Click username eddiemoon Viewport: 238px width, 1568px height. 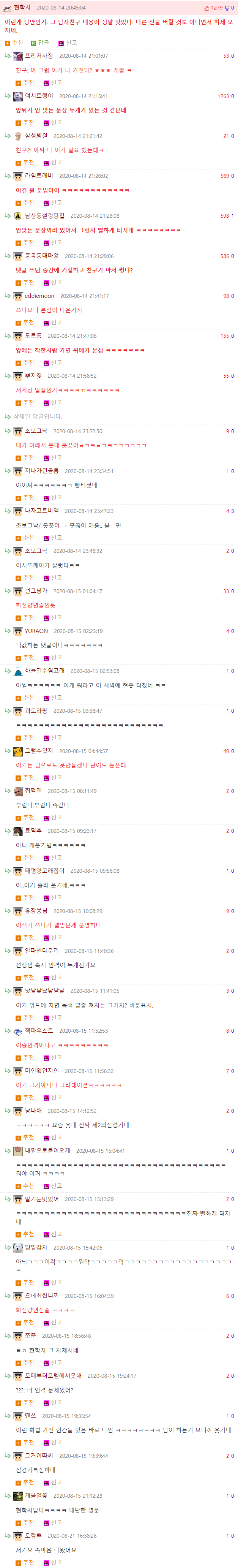pyautogui.click(x=39, y=296)
